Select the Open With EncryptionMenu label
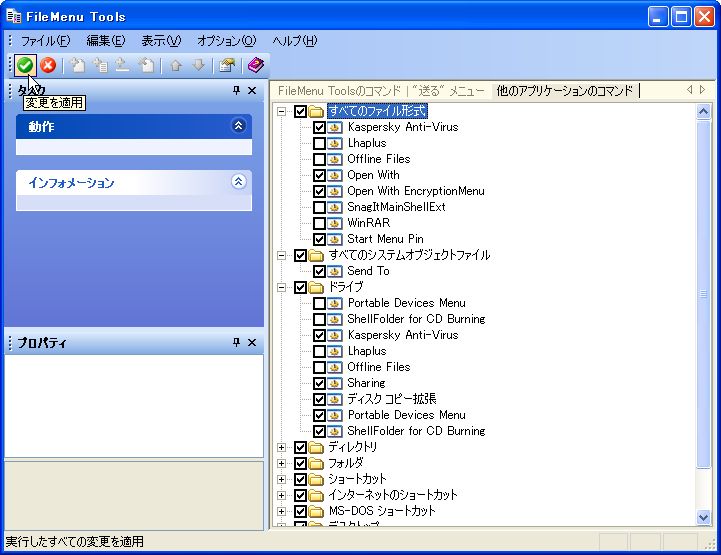Viewport: 721px width, 555px height. [416, 191]
